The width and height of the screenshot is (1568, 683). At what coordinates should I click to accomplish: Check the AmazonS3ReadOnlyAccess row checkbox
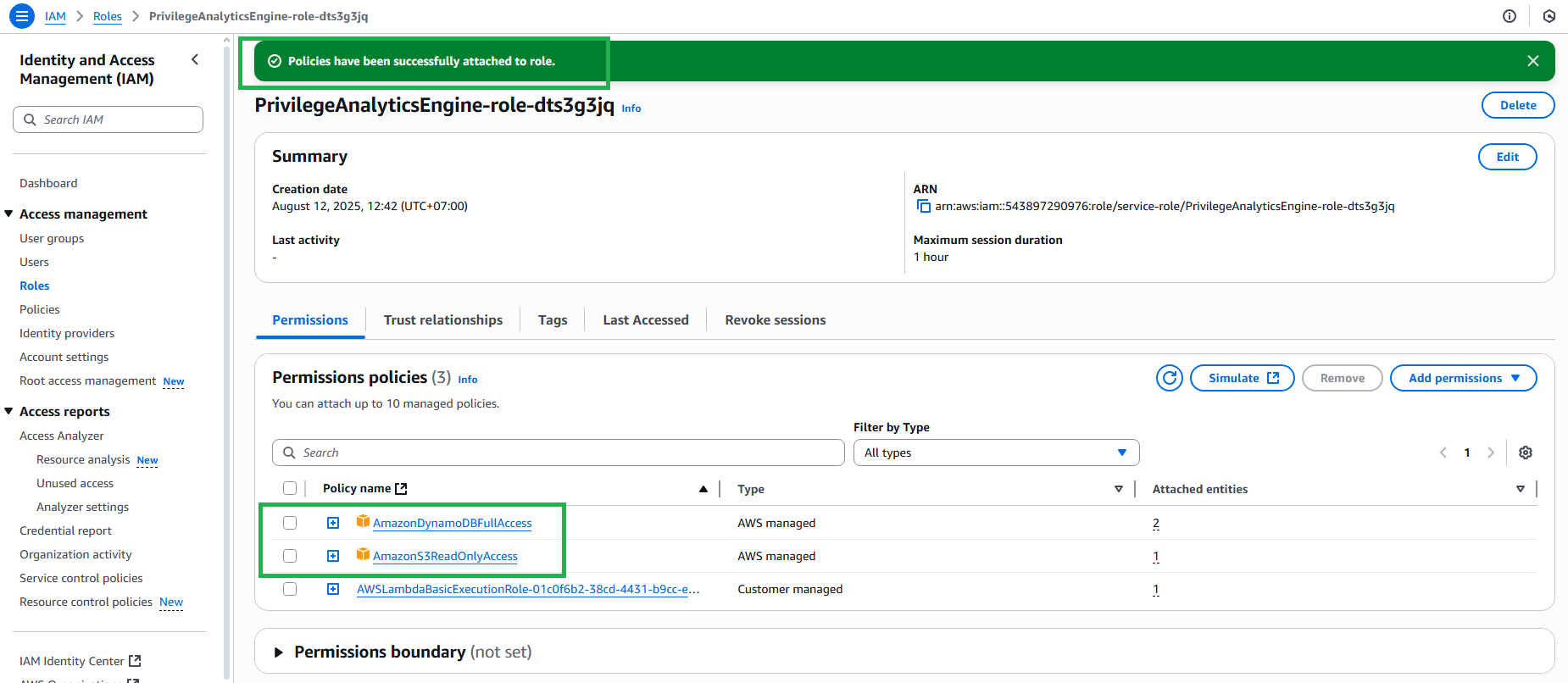pos(290,556)
